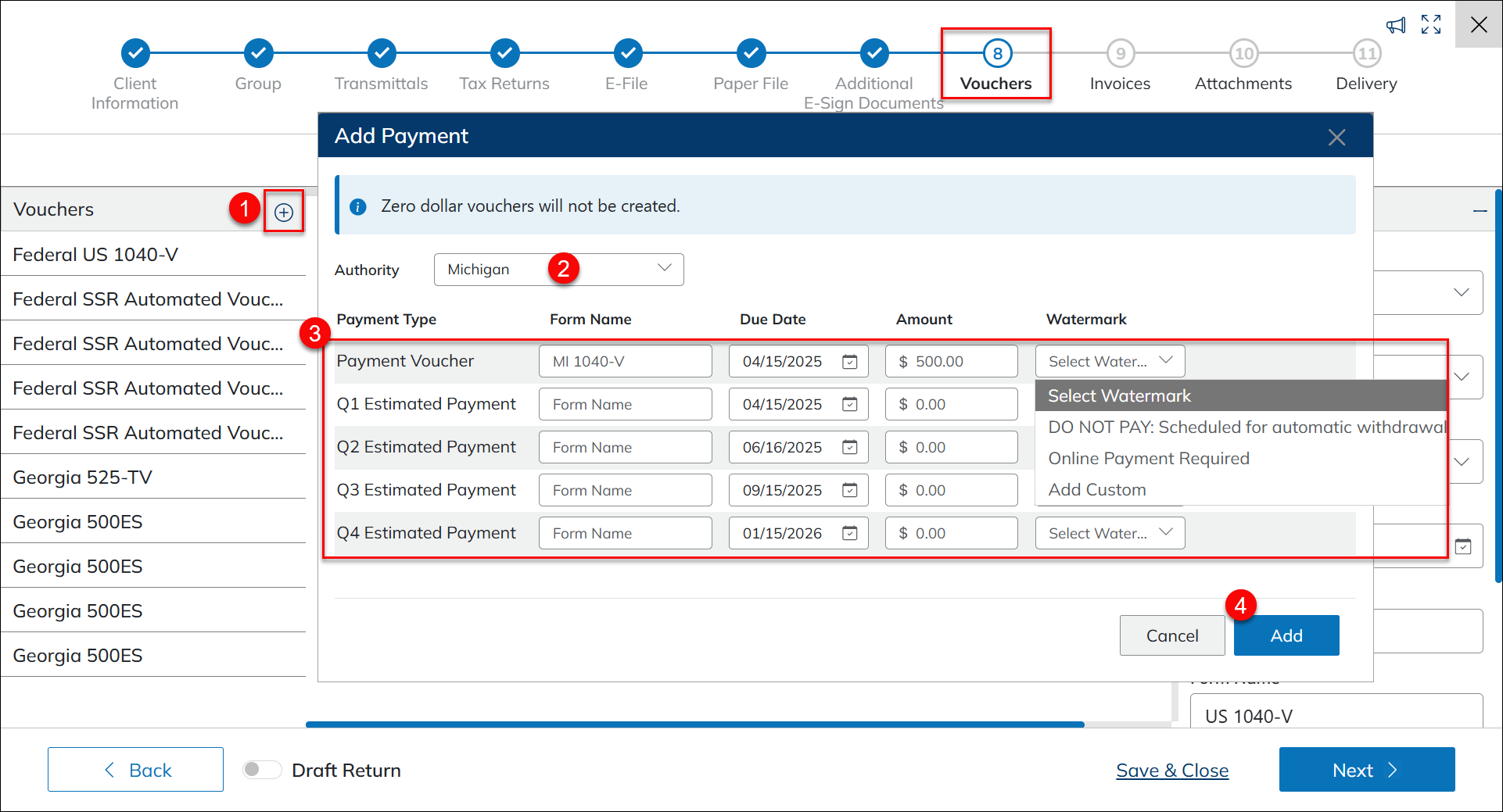Click the info icon in the zero dollar notice

[358, 207]
